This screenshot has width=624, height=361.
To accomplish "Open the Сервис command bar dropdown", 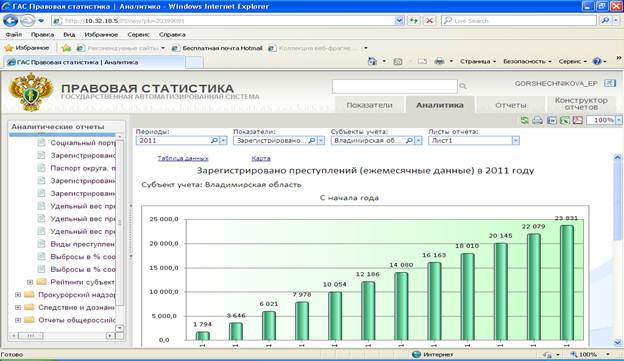I will [572, 61].
